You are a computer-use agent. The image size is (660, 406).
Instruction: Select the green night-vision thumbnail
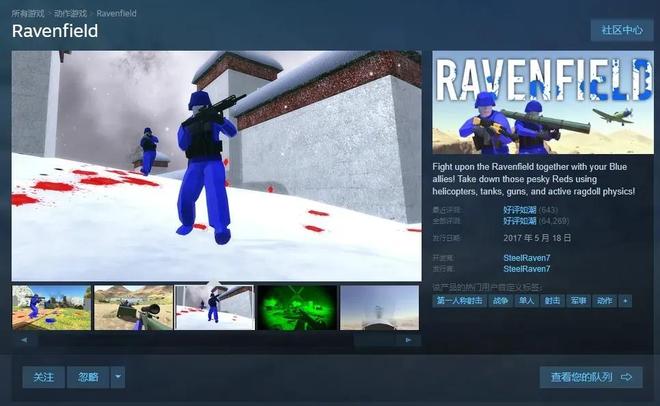(x=297, y=308)
